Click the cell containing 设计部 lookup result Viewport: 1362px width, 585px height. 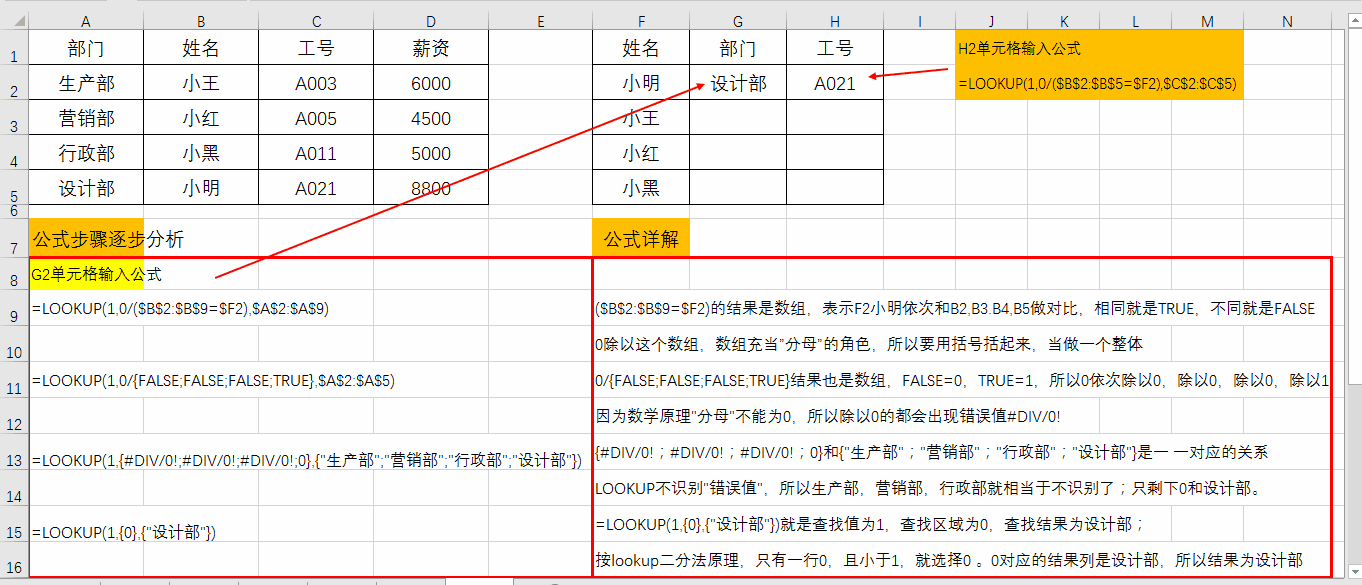pos(737,82)
